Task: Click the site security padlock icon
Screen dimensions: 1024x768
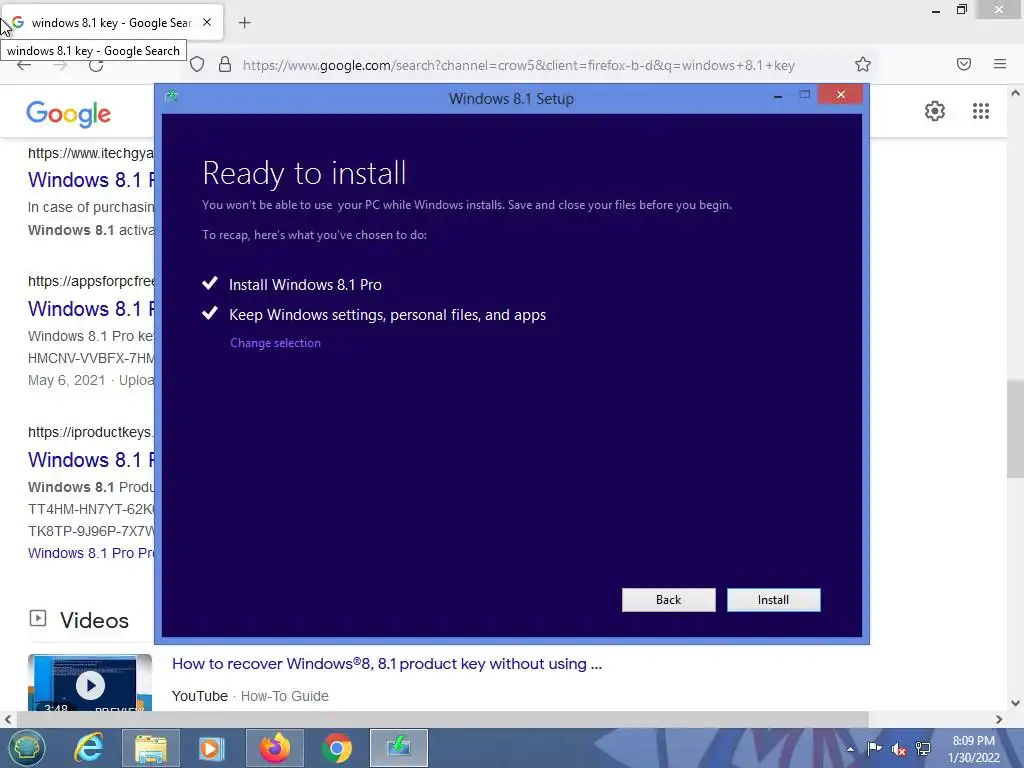Action: [225, 65]
